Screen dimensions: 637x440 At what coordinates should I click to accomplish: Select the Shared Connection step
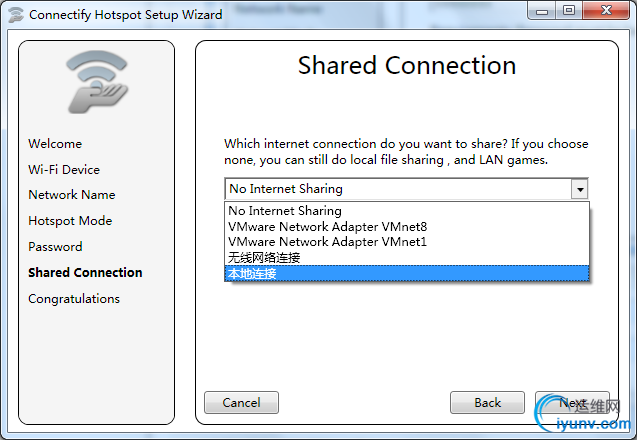[85, 273]
